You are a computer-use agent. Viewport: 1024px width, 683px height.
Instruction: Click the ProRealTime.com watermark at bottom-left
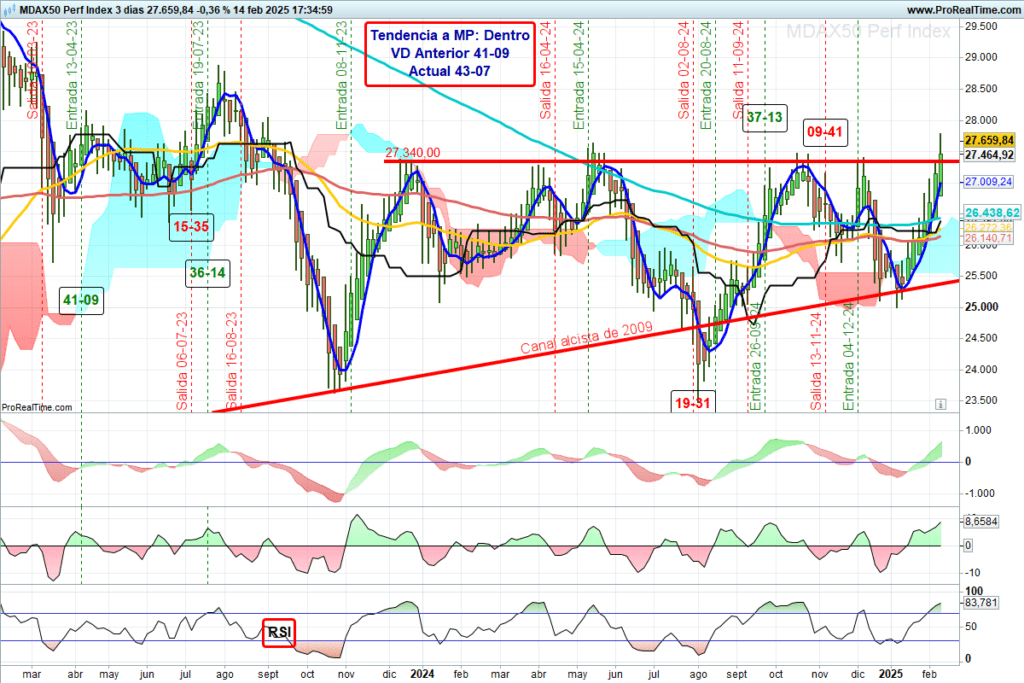click(x=37, y=408)
